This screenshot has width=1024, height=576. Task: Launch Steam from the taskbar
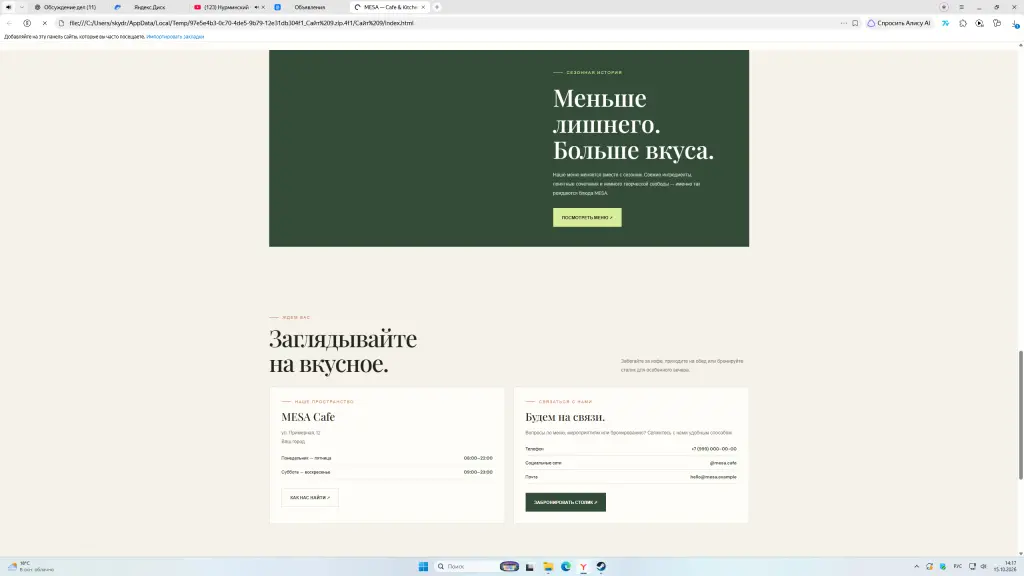click(x=601, y=566)
